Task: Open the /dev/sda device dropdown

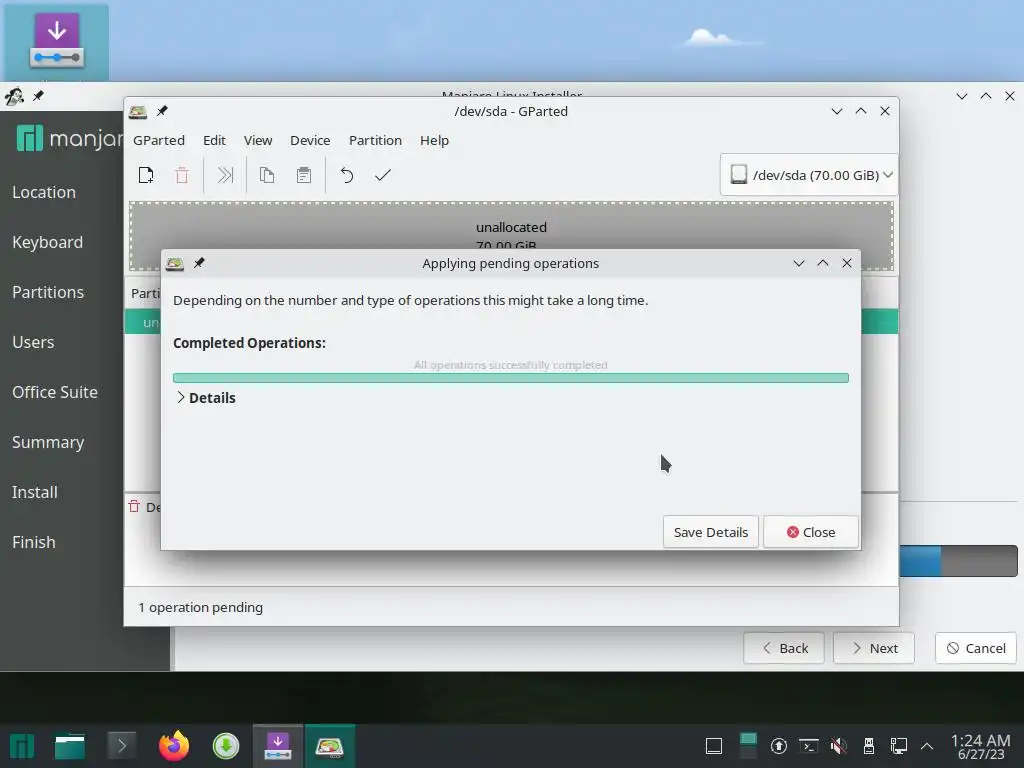Action: (x=809, y=175)
